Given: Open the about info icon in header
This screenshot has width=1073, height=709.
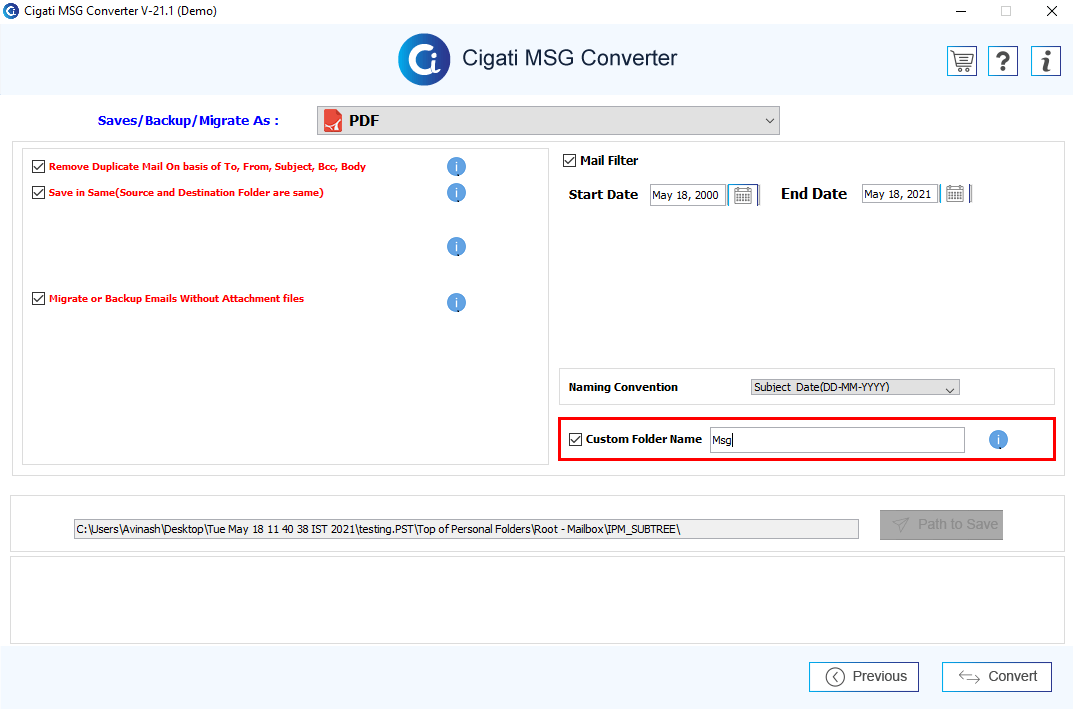Looking at the screenshot, I should click(1046, 62).
